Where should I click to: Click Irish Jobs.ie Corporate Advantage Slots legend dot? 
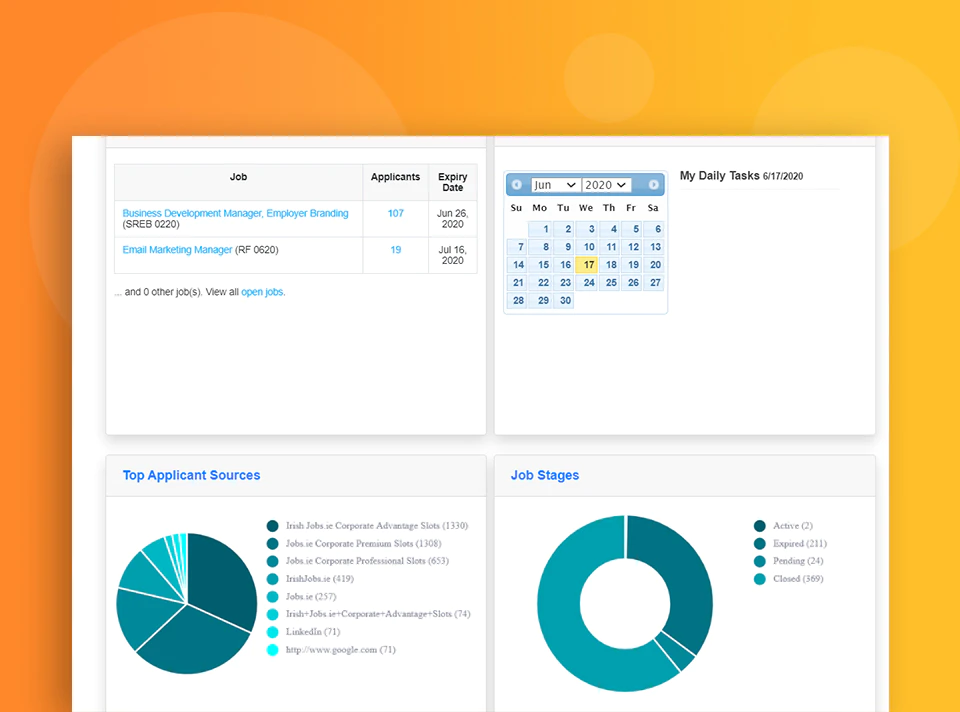[272, 526]
